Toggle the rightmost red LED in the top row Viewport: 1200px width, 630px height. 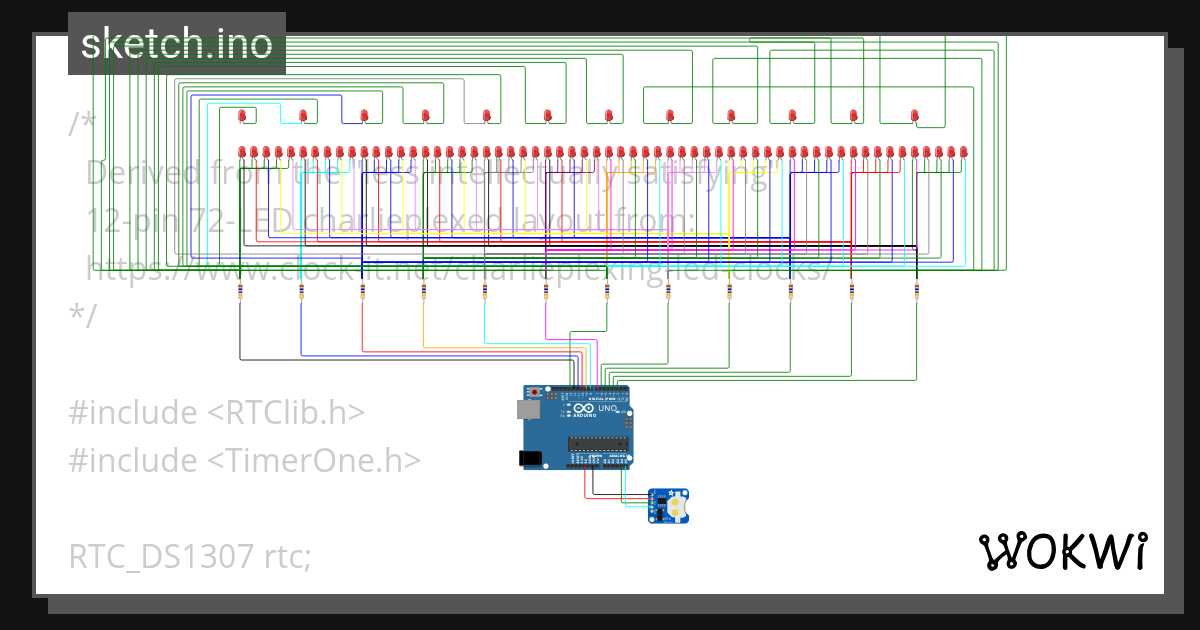(912, 114)
